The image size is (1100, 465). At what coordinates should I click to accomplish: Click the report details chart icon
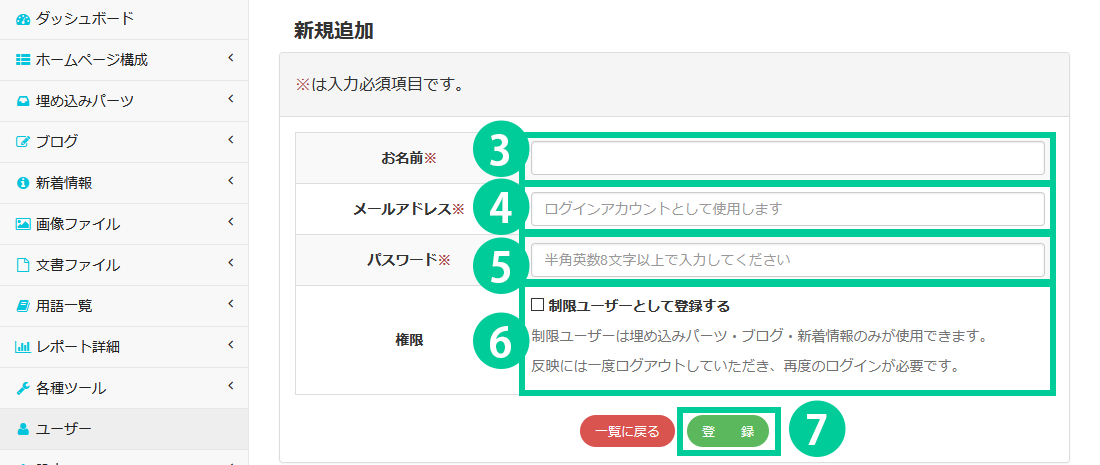tap(23, 347)
